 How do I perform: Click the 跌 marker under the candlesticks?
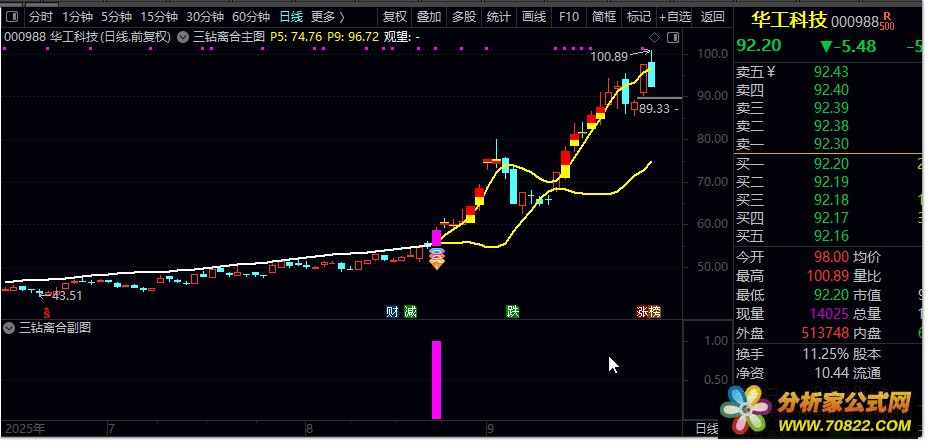point(513,312)
